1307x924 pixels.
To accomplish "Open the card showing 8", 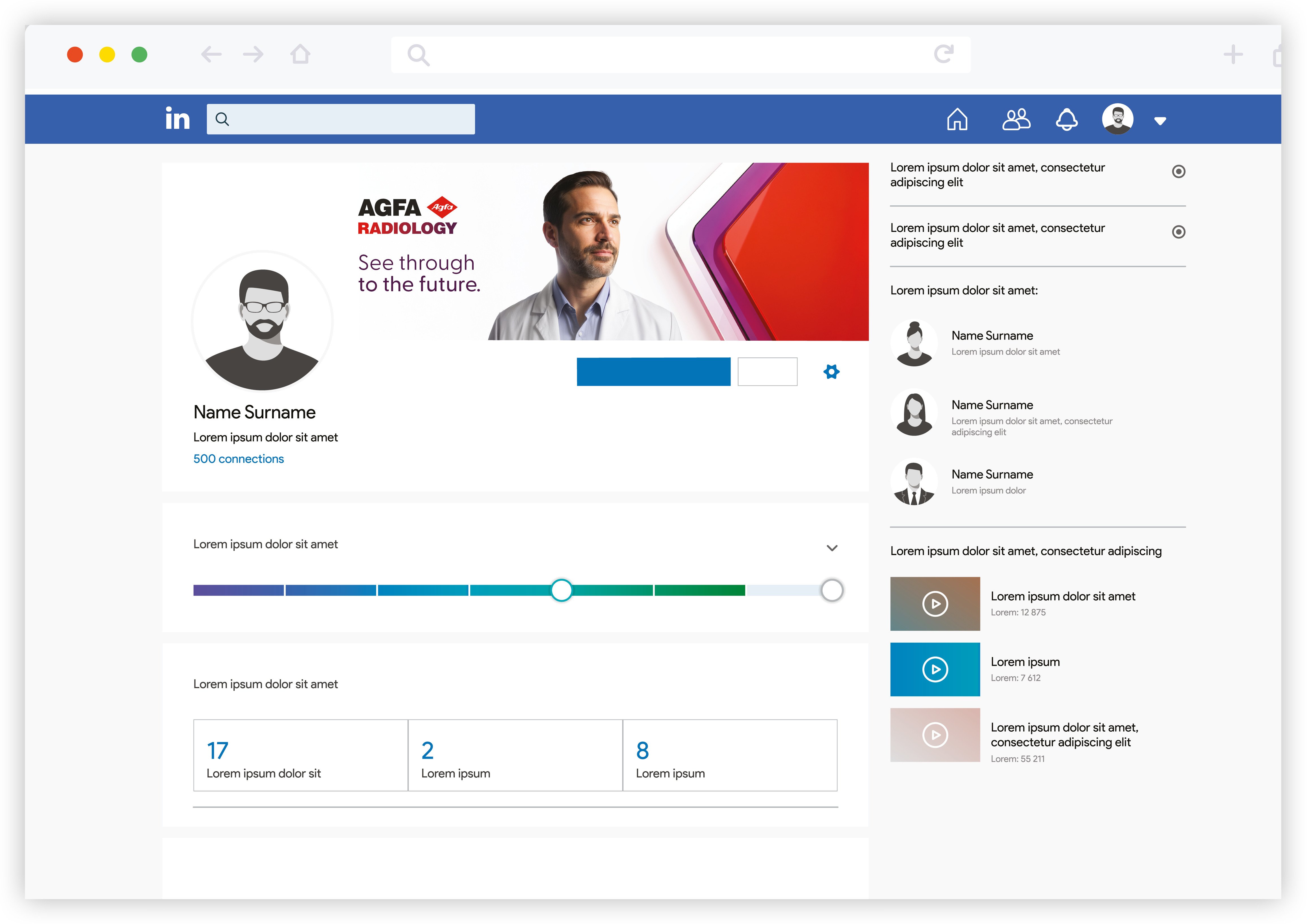I will 730,755.
